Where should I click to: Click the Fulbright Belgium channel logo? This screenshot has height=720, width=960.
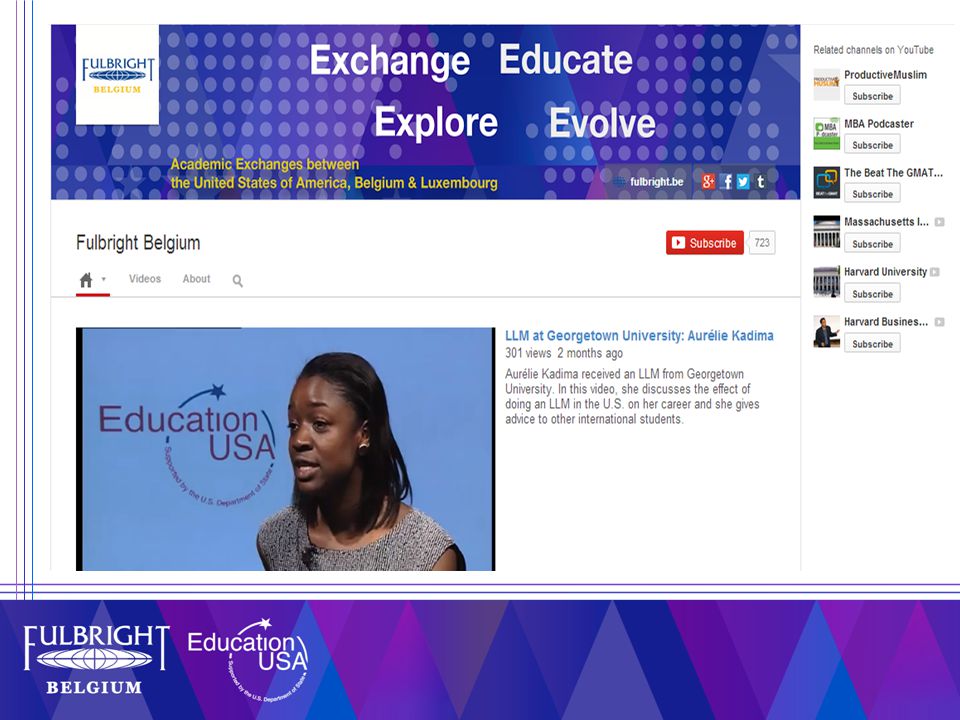click(117, 75)
